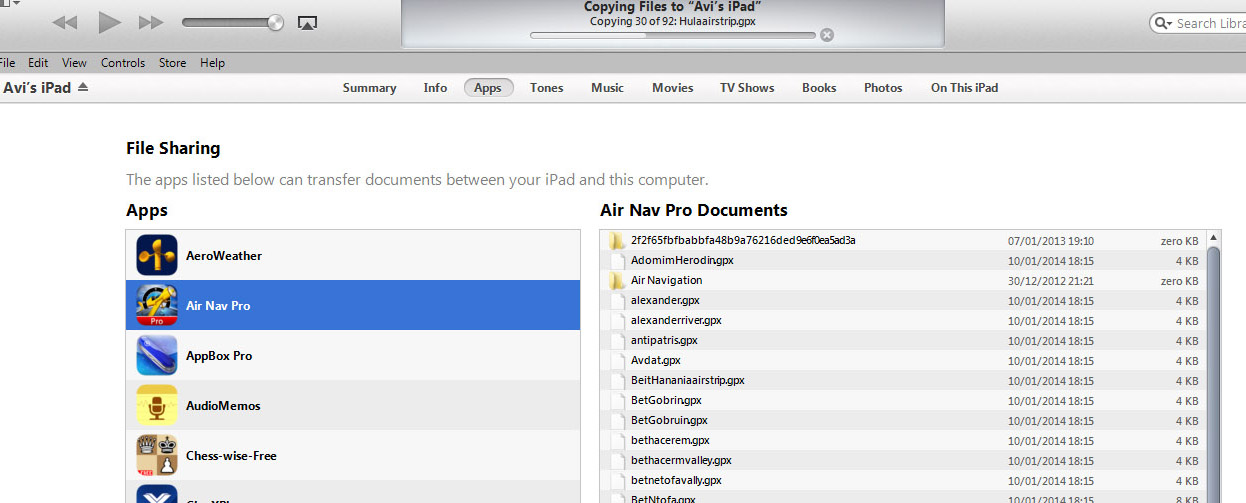Eject Avi's iPad

coord(83,87)
